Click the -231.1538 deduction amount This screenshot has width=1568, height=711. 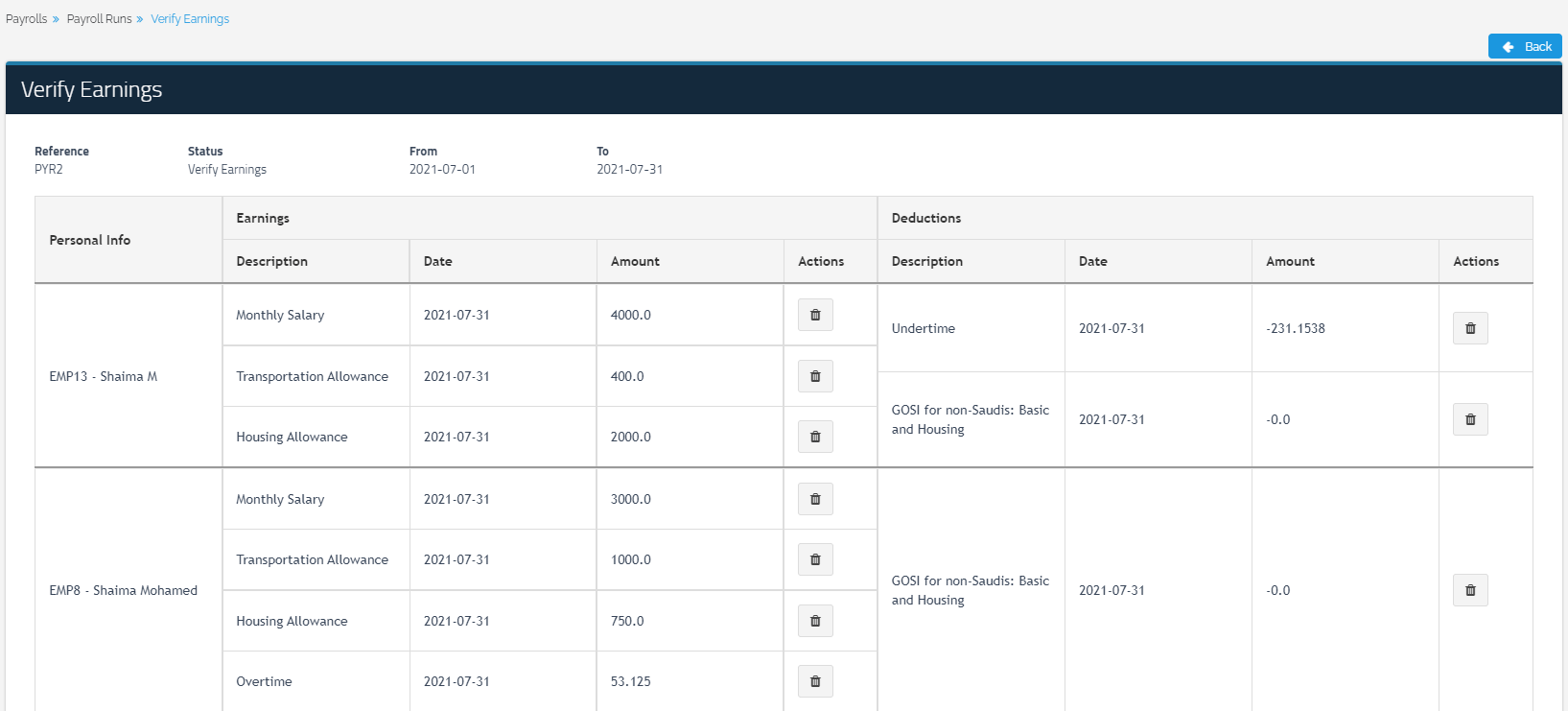pos(1296,328)
